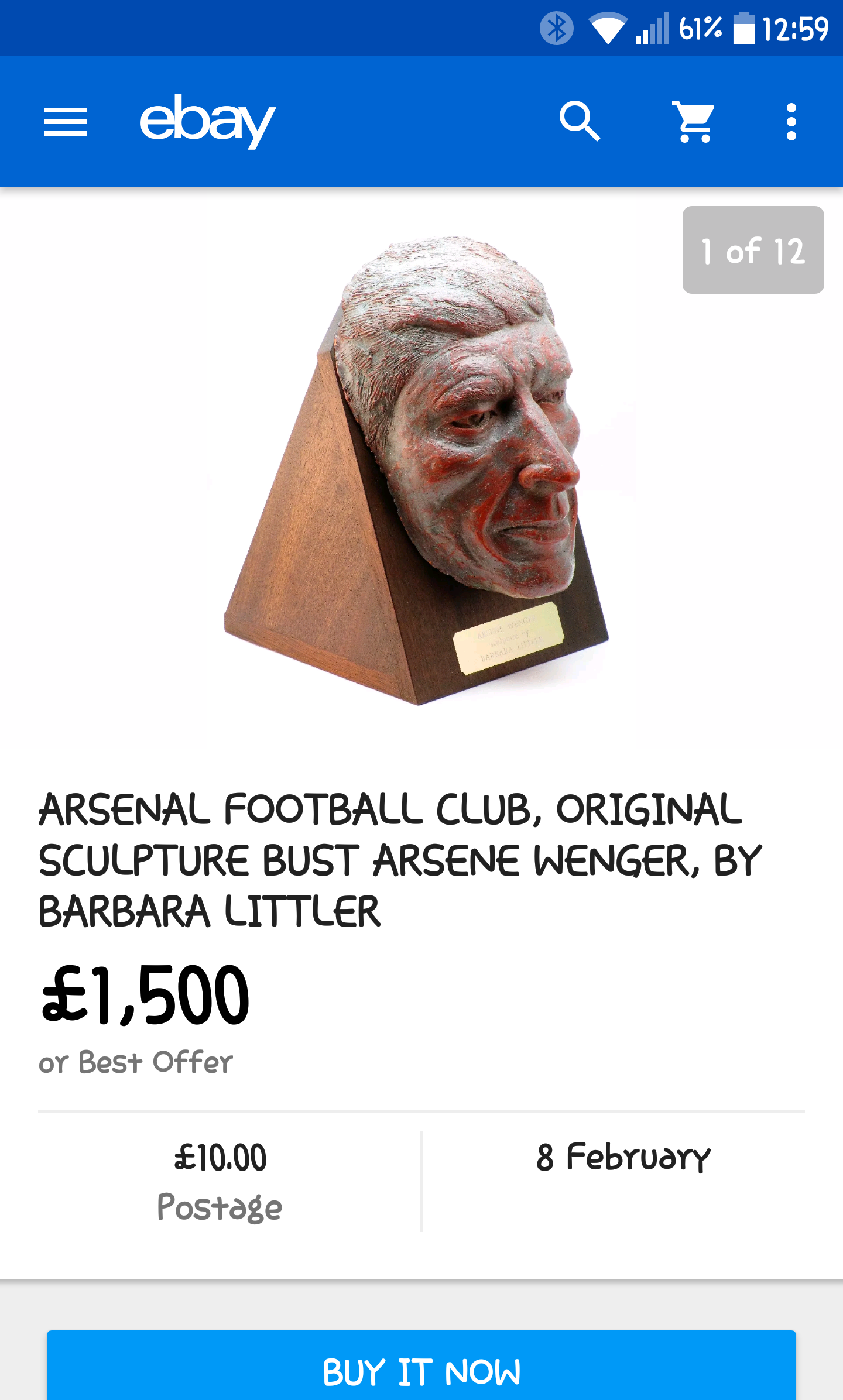Tap the cellular signal strength icon
The height and width of the screenshot is (1400, 843).
[653, 28]
